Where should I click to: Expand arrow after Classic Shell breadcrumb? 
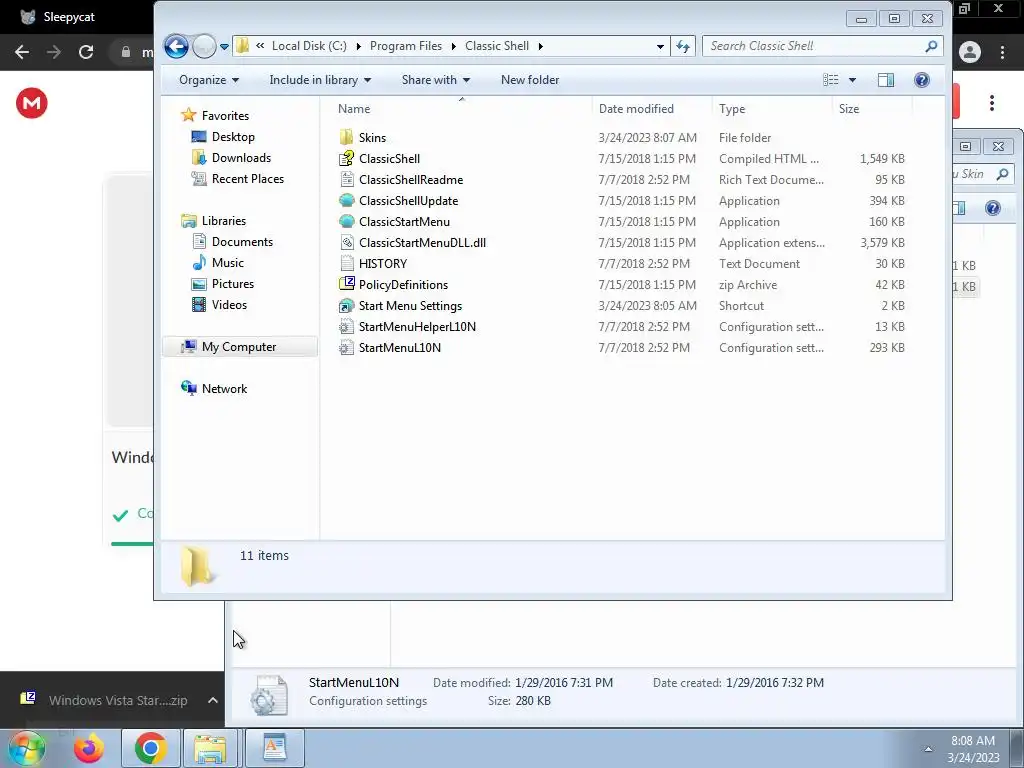click(540, 46)
